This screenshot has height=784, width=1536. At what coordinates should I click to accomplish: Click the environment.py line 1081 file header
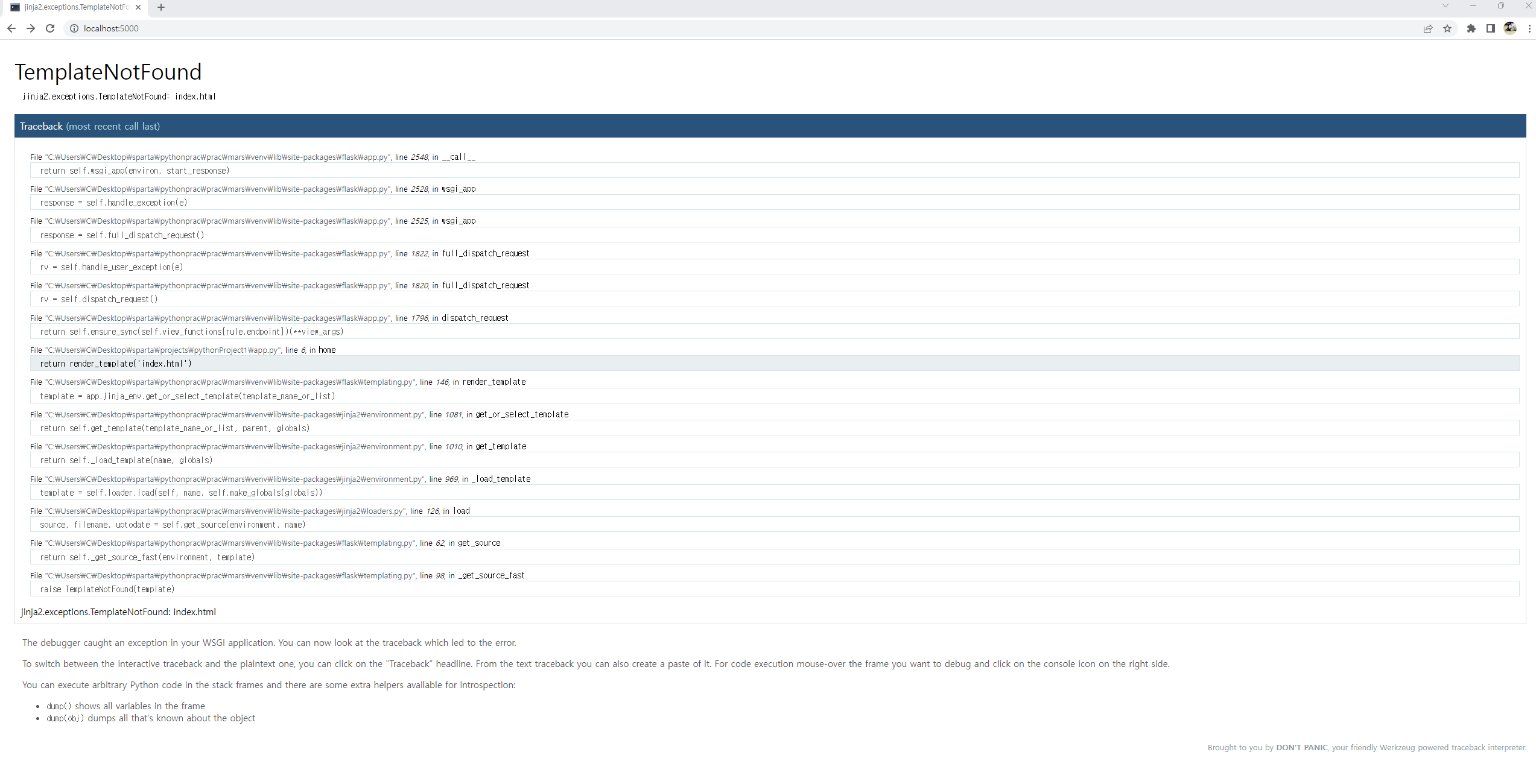[299, 414]
